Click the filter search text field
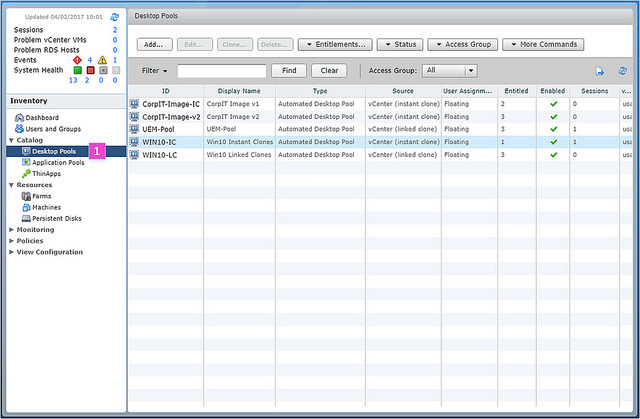 tap(221, 71)
